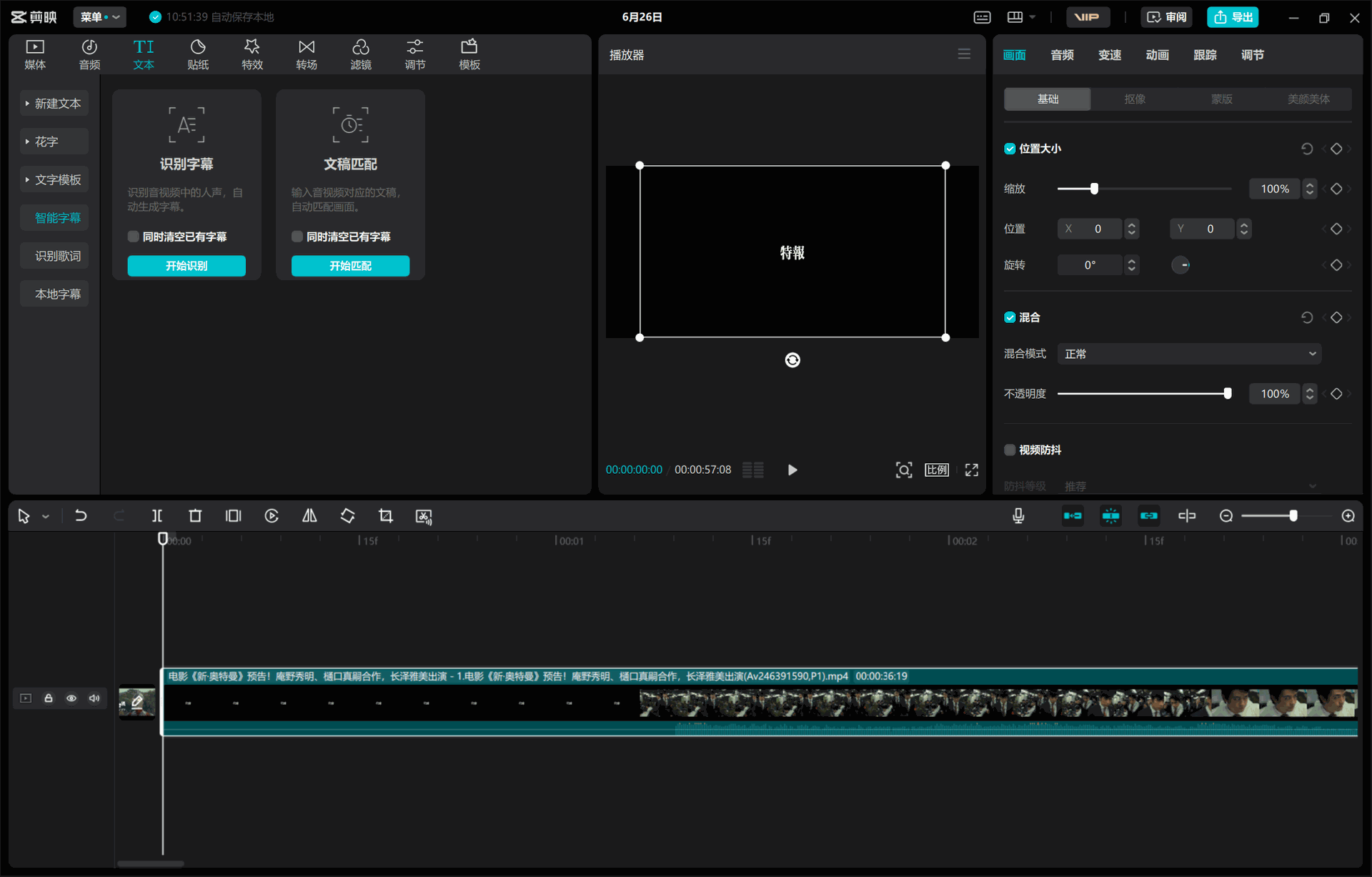Click the clip cover edit thumbnail
The image size is (1372, 877).
tap(137, 703)
